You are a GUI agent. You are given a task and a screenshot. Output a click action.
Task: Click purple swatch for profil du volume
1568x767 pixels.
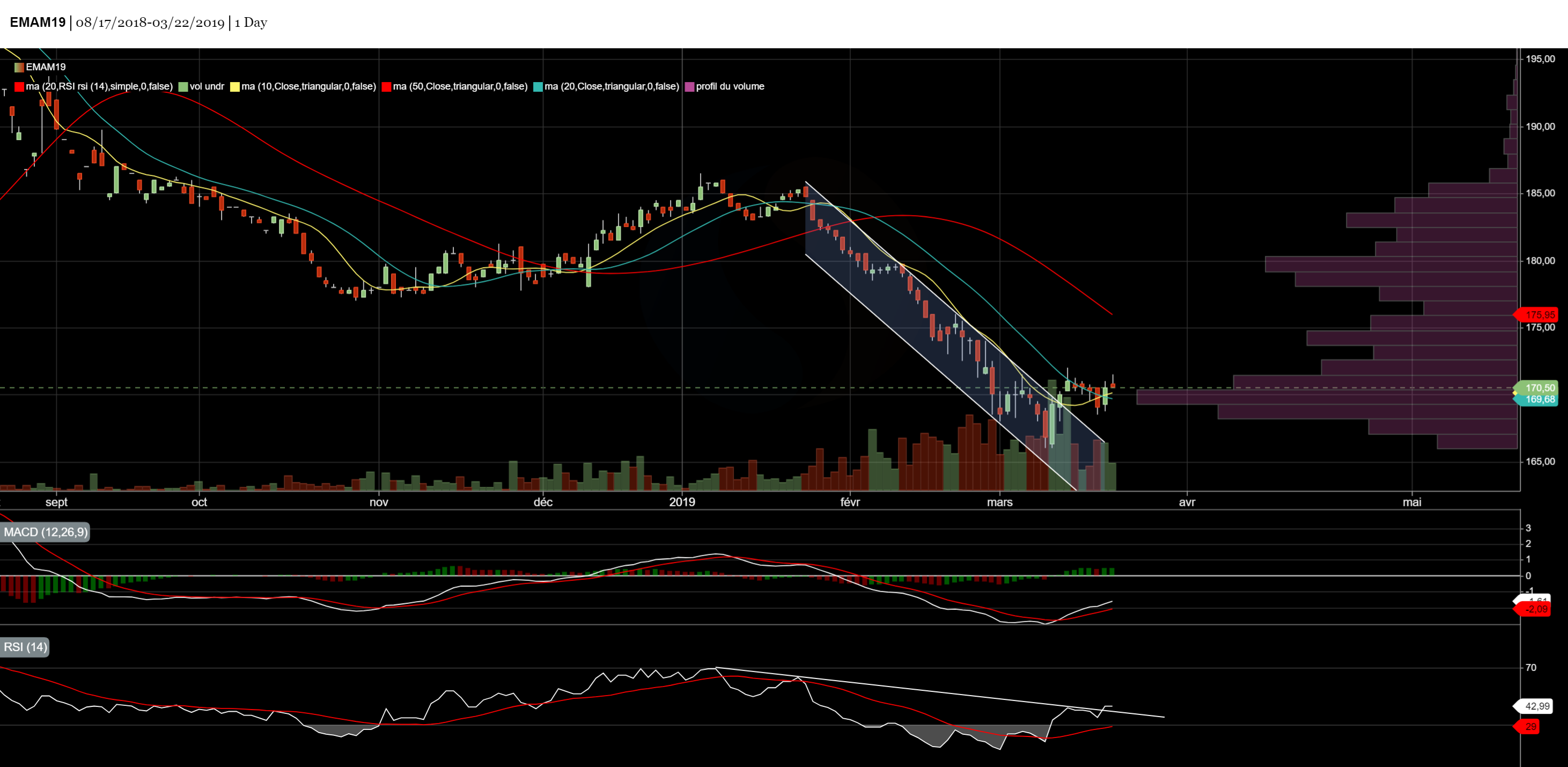point(690,86)
